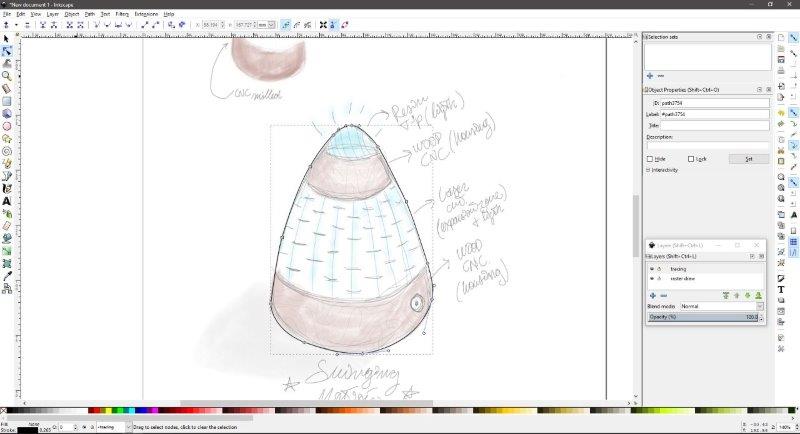Choose the Mesh gradient tool
Screen dimensions: 800x434
pyautogui.click(x=7, y=264)
